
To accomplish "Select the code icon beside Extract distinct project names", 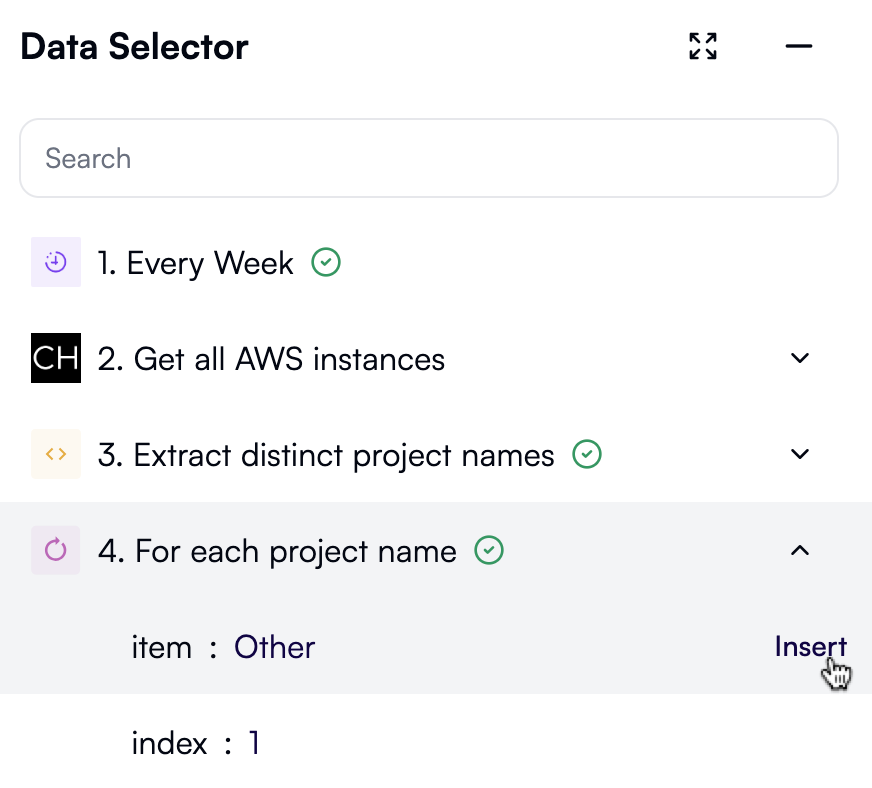I will (55, 454).
